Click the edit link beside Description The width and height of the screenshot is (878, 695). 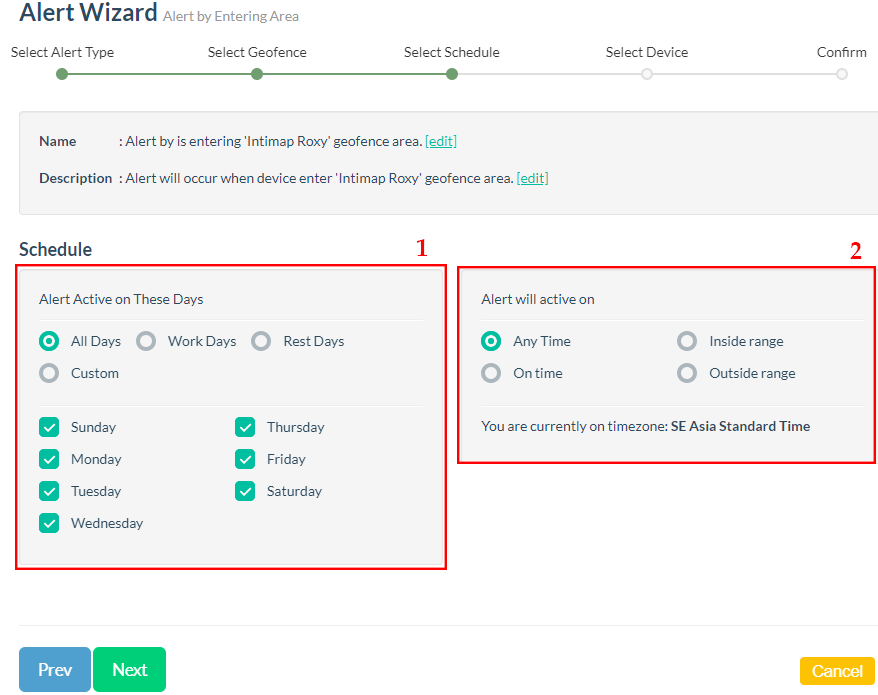click(x=532, y=178)
